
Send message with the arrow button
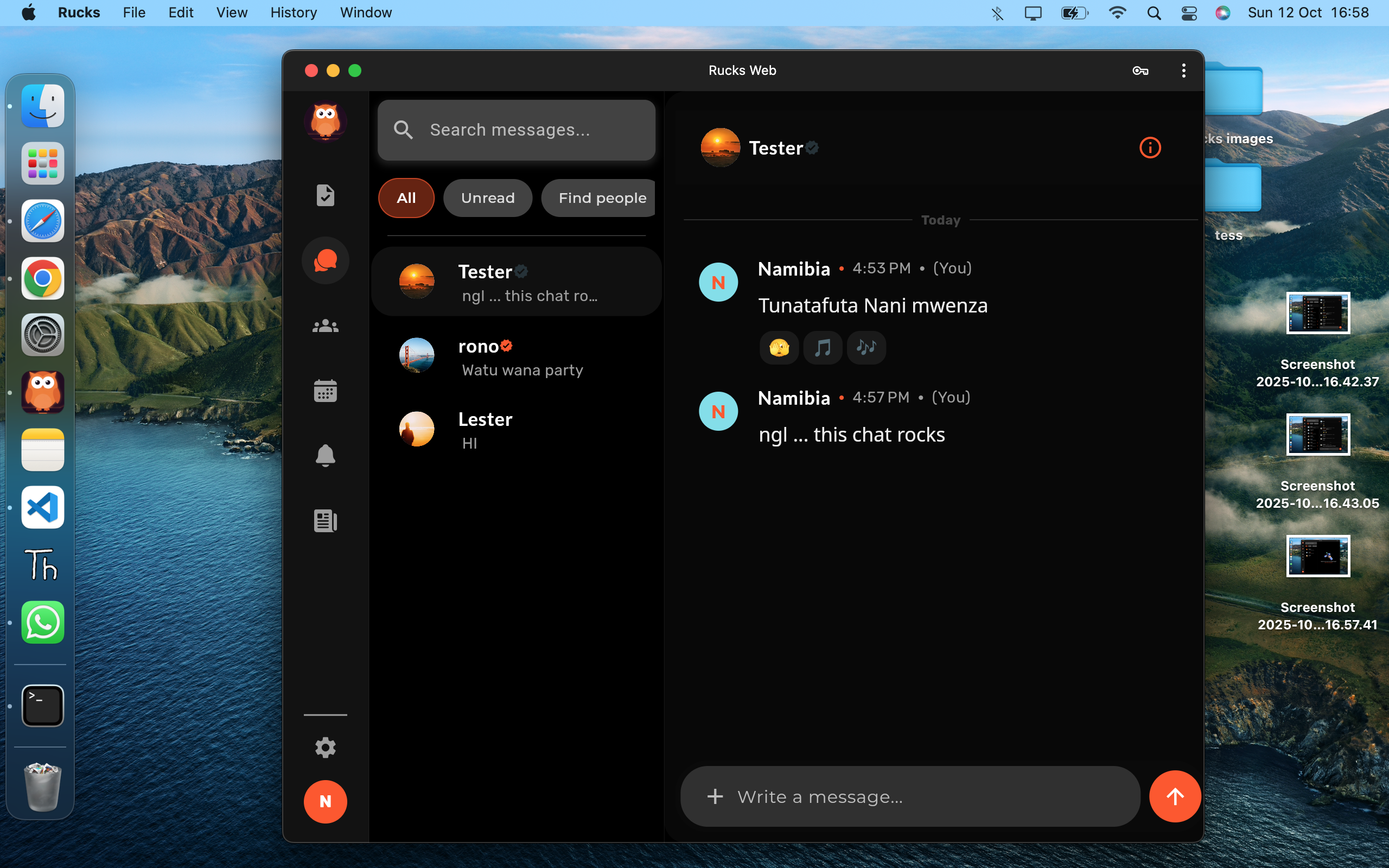pyautogui.click(x=1174, y=796)
